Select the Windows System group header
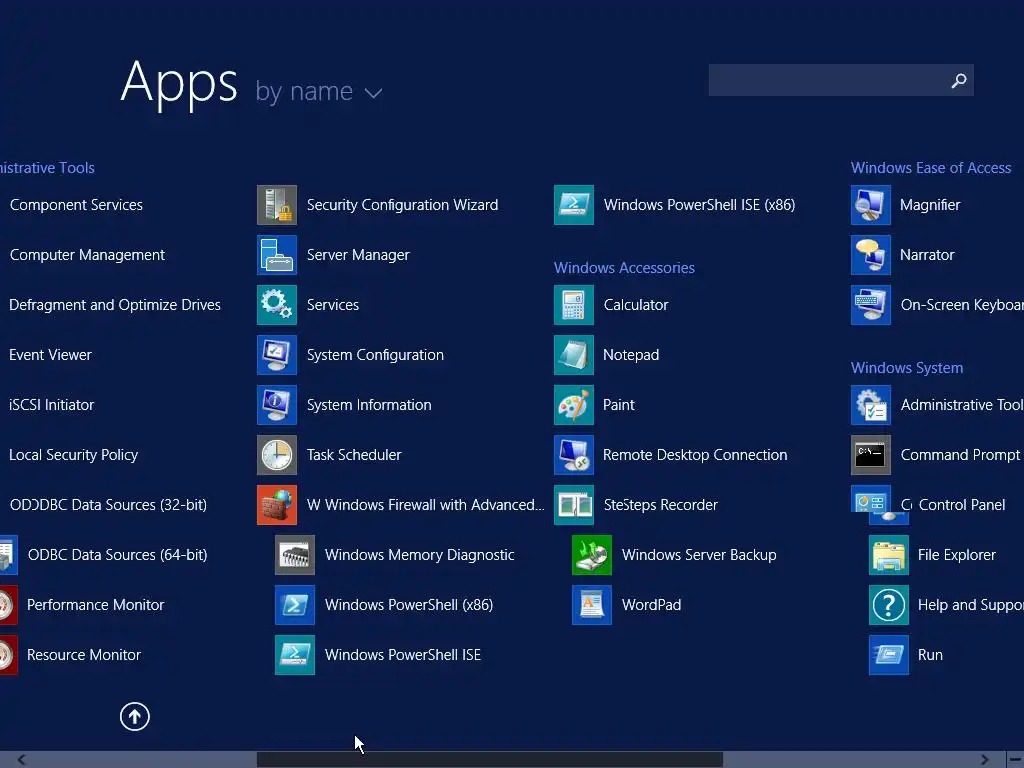Viewport: 1024px width, 768px height. [x=907, y=368]
